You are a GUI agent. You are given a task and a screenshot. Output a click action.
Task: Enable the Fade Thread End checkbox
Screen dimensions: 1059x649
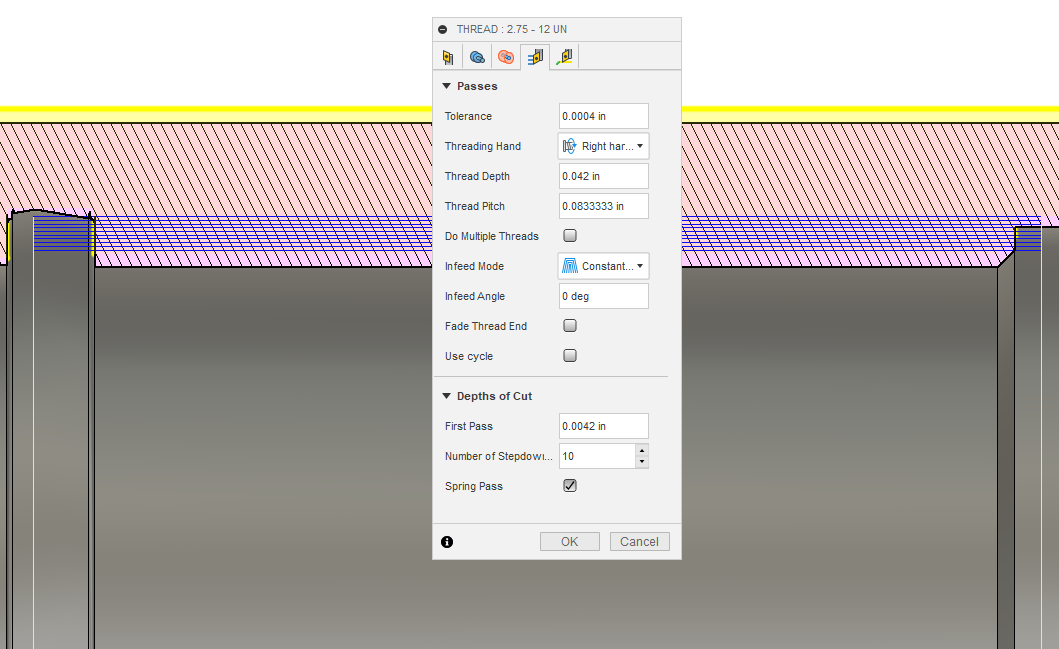tap(570, 326)
